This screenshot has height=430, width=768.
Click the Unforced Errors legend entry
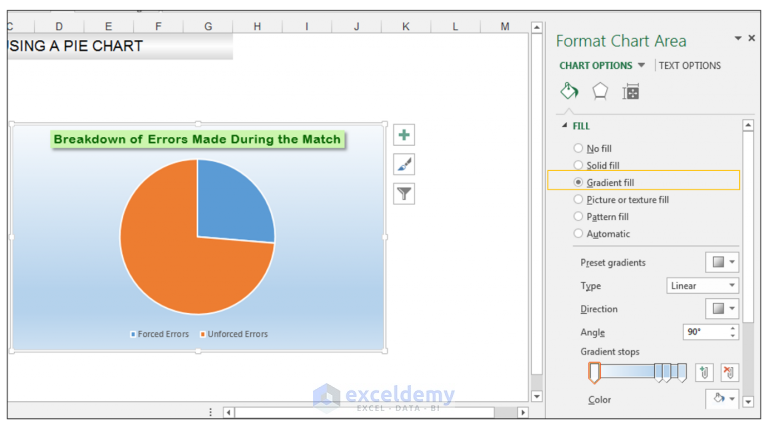[x=234, y=334]
